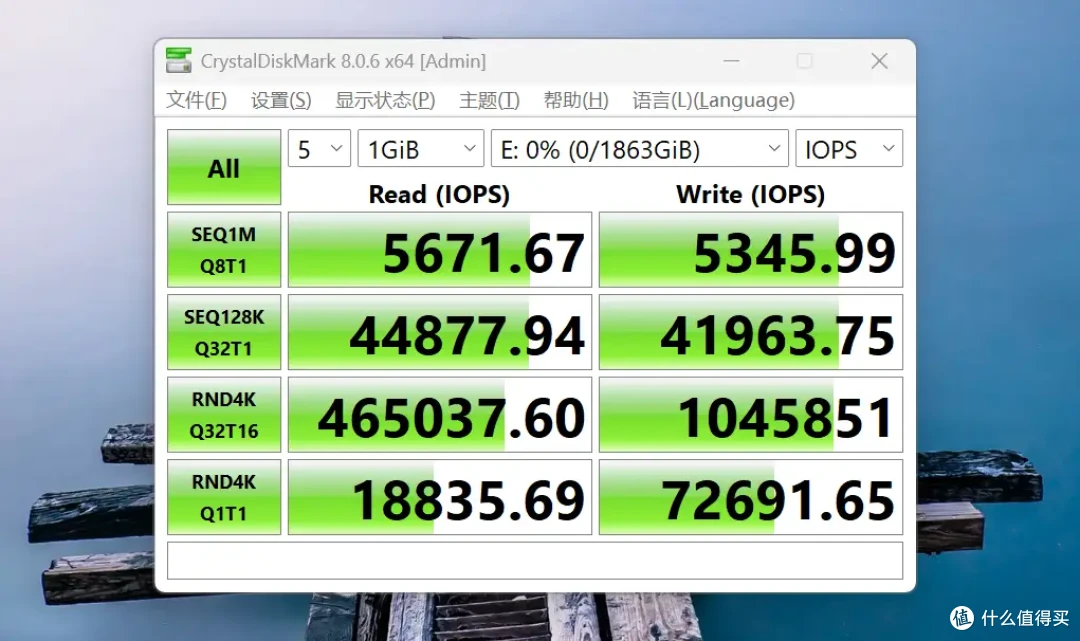Run the SEQ128K Q32T1 test
Viewport: 1080px width, 641px height.
(x=224, y=333)
